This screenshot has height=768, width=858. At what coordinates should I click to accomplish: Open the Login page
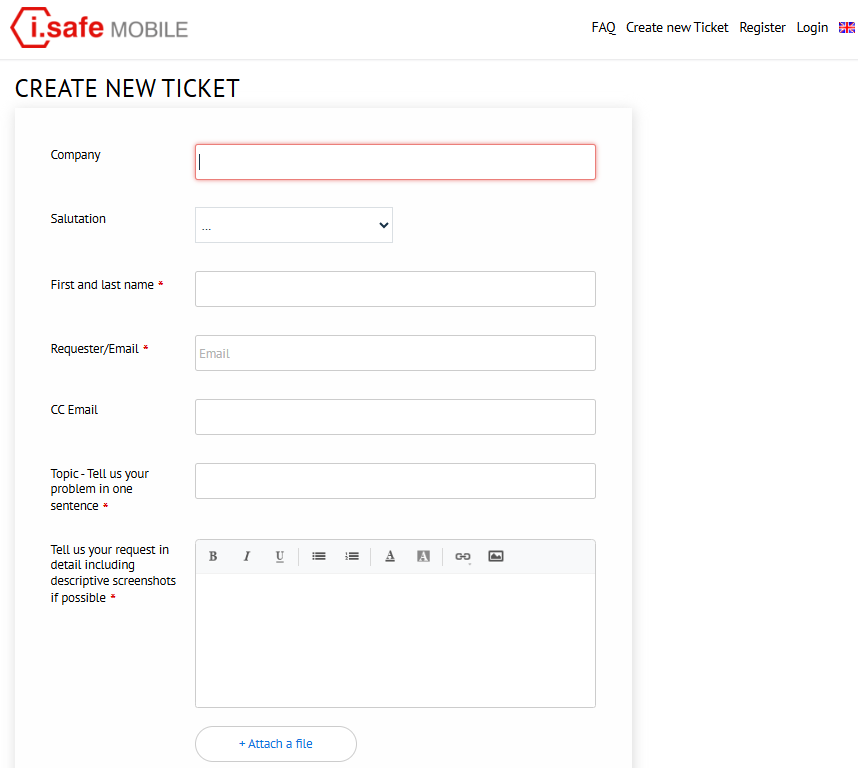pyautogui.click(x=812, y=27)
